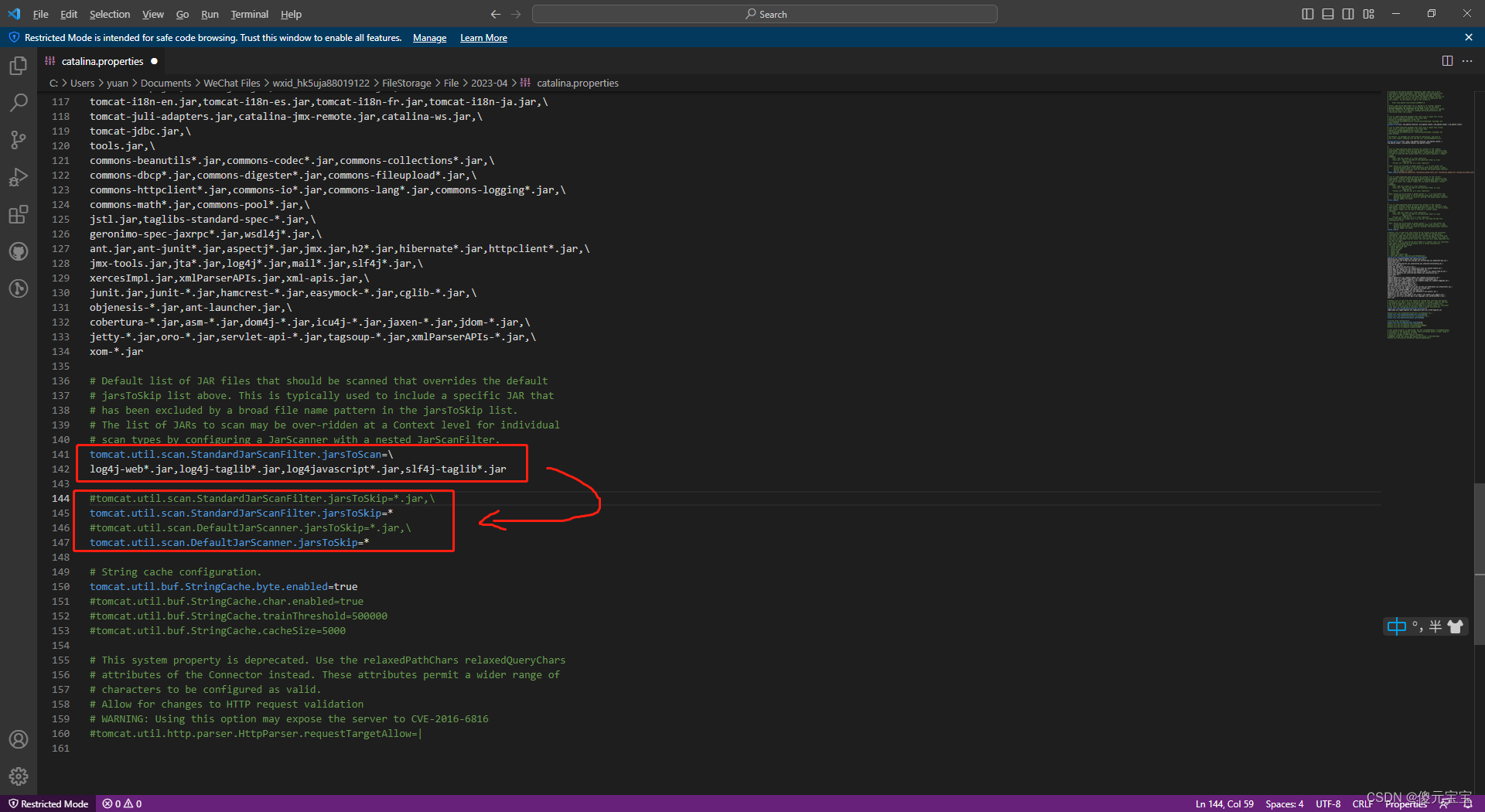Split the editor to the right
The image size is (1485, 812).
tap(1447, 61)
